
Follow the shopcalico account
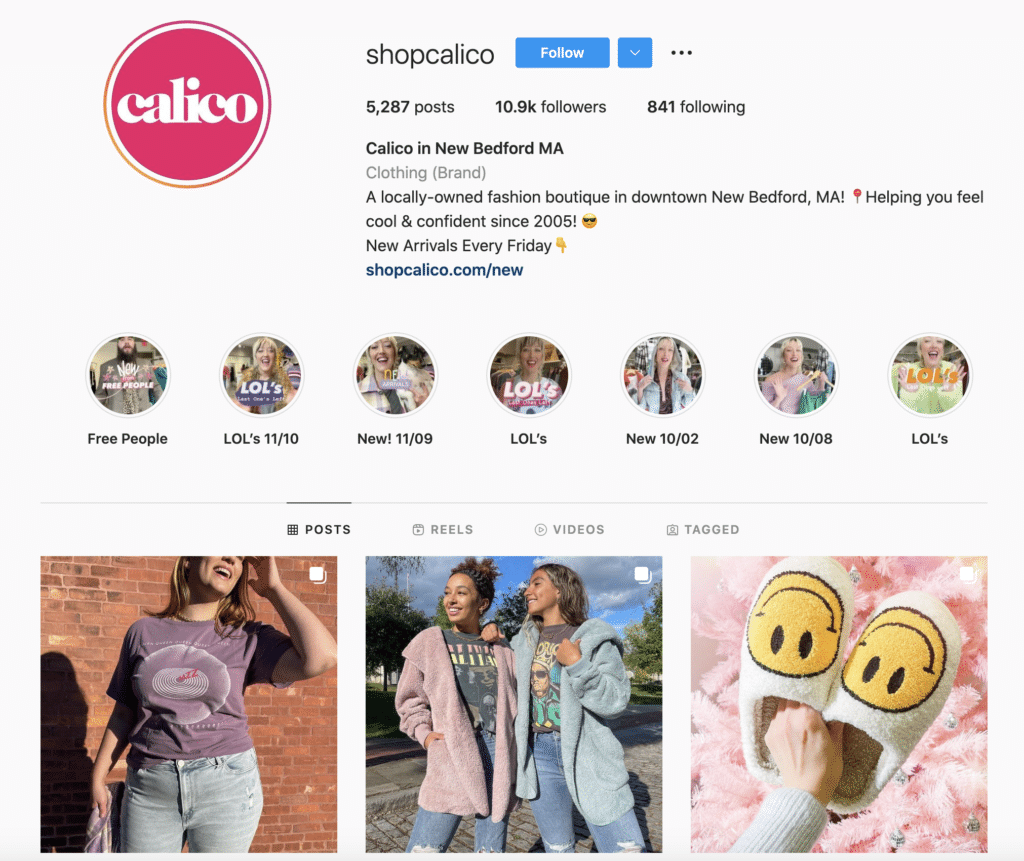[x=562, y=53]
